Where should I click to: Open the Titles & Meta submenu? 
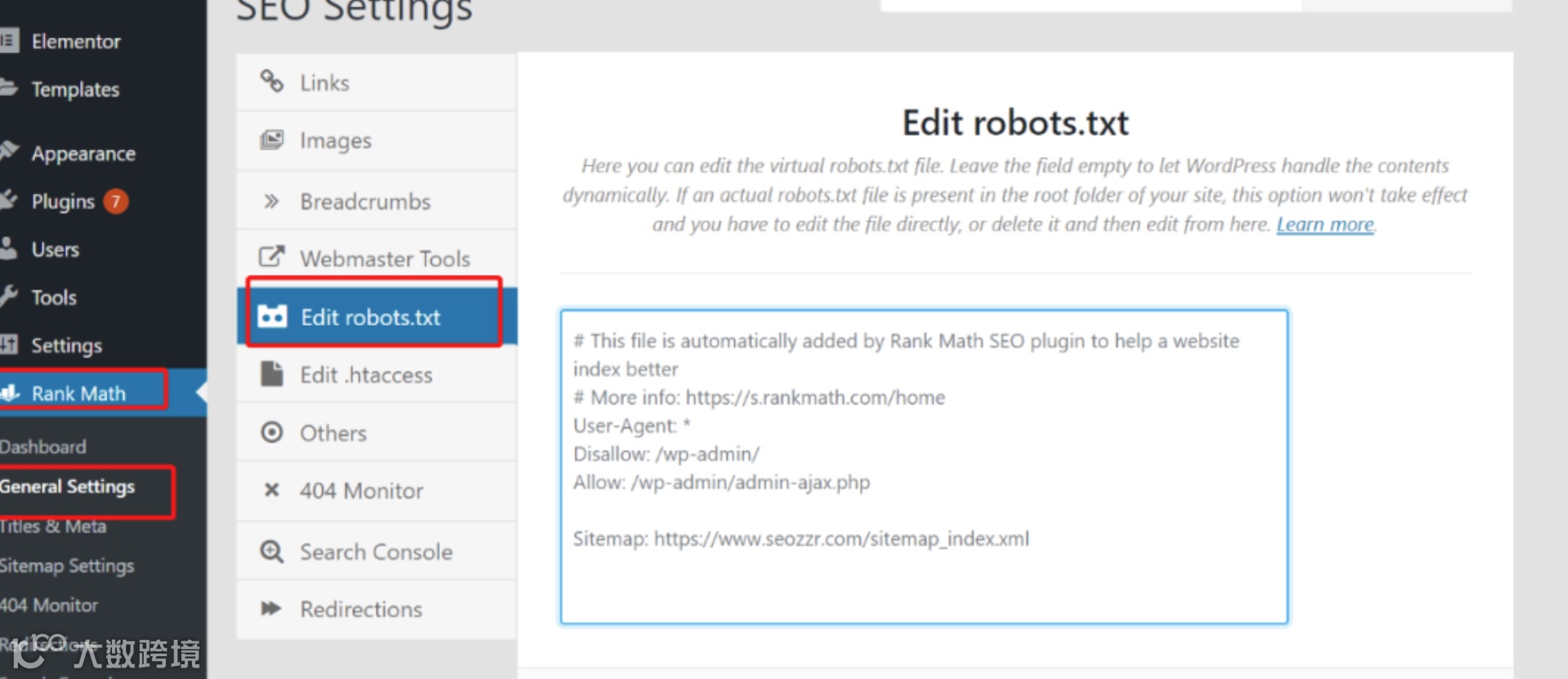pyautogui.click(x=53, y=526)
